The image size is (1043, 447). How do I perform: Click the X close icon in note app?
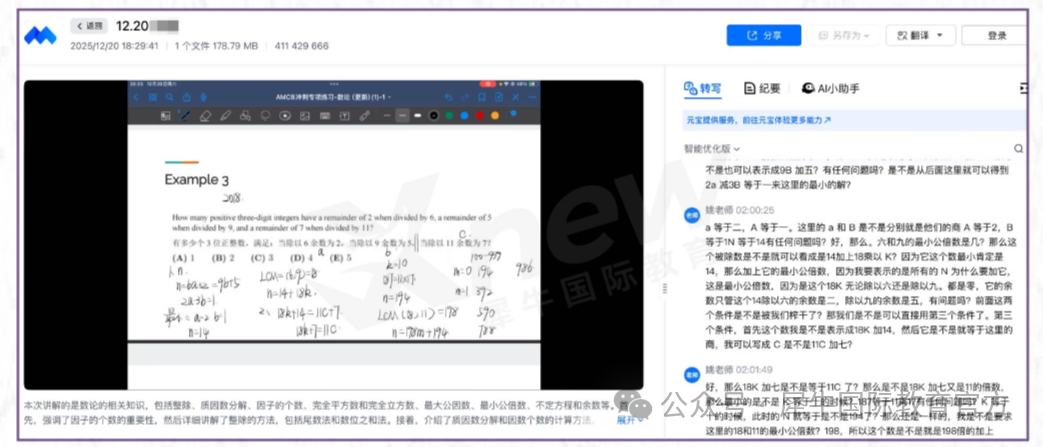(x=515, y=97)
